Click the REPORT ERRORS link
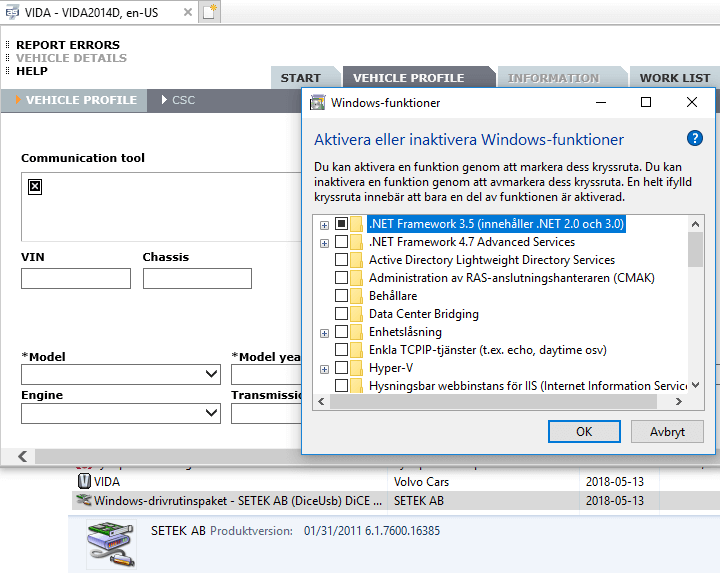This screenshot has height=573, width=720. pos(68,45)
